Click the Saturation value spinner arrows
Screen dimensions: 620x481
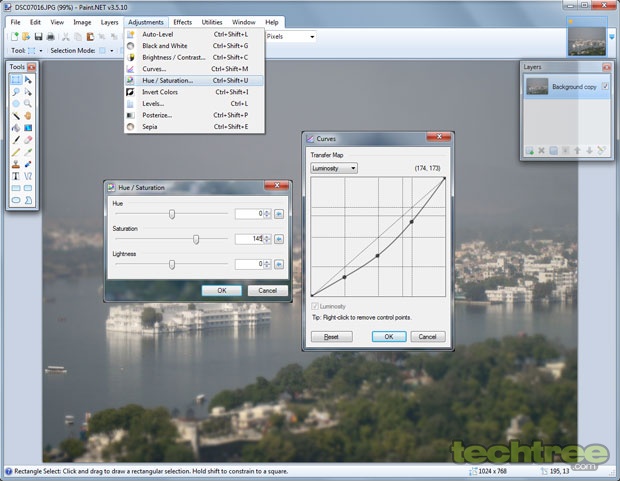[267, 239]
